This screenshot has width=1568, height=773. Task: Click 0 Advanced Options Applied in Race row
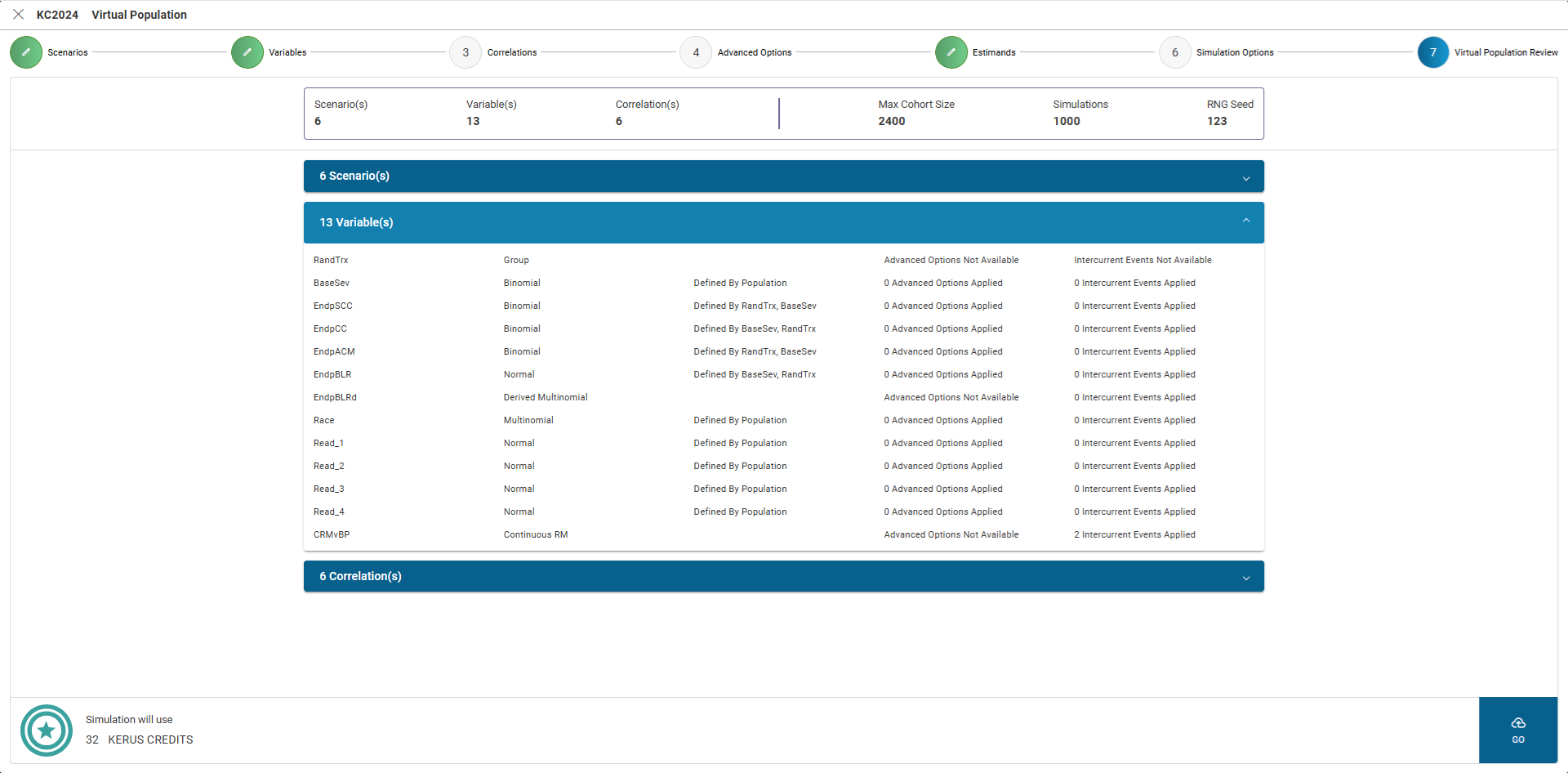943,420
